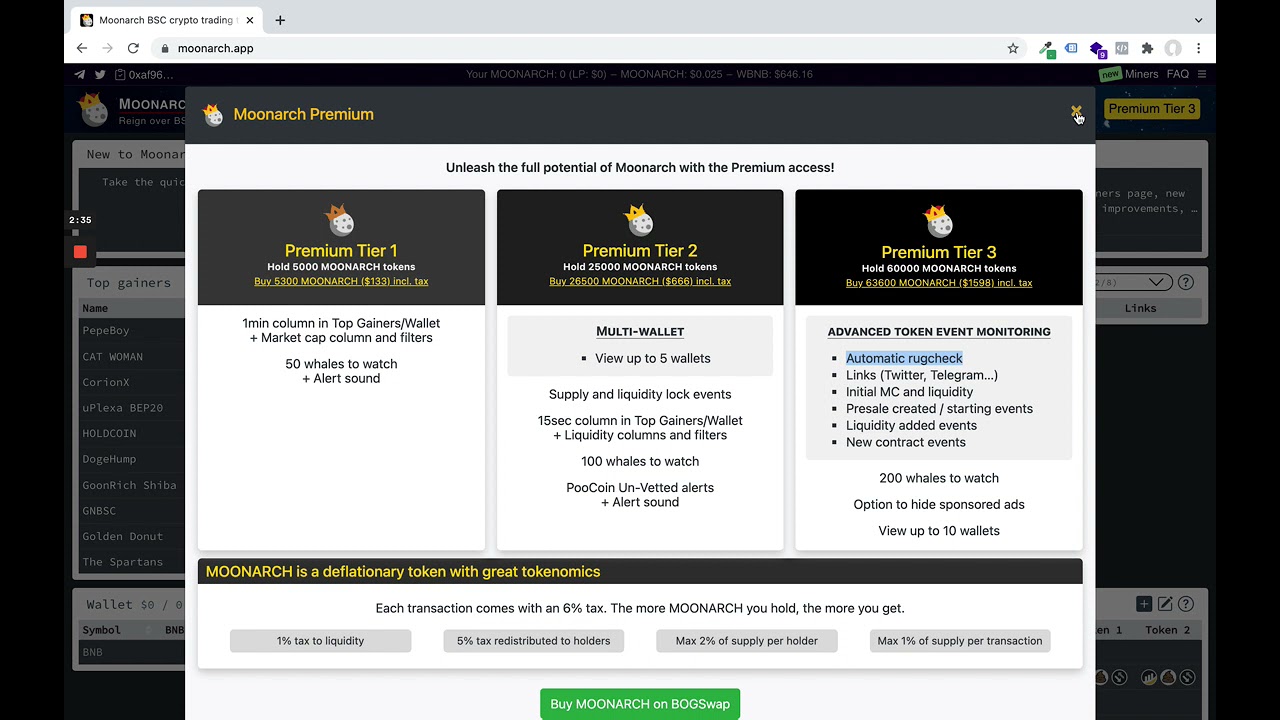Select GoonRich Shiba in Top gainers
The image size is (1280, 720).
pyautogui.click(x=129, y=485)
